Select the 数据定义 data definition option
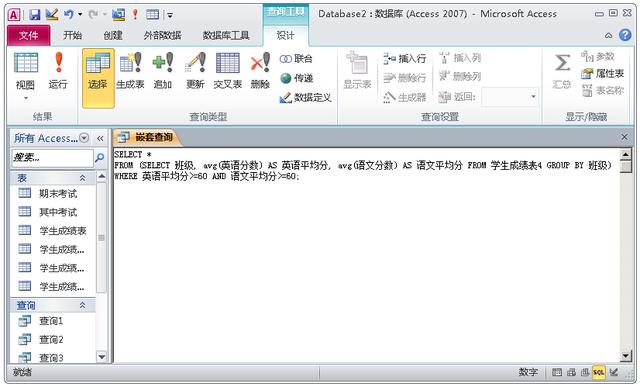Screen dimensions: 640x387 (306, 98)
